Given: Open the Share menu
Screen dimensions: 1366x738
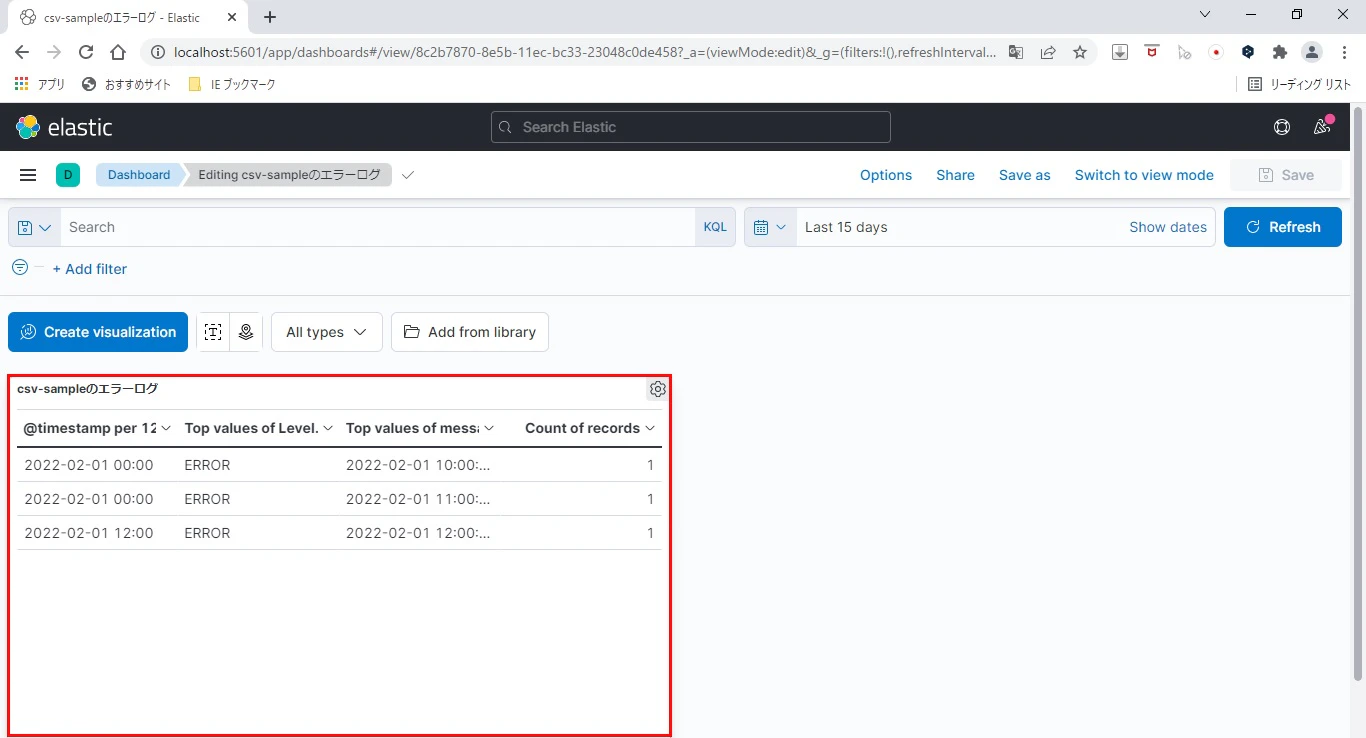Looking at the screenshot, I should pyautogui.click(x=955, y=175).
